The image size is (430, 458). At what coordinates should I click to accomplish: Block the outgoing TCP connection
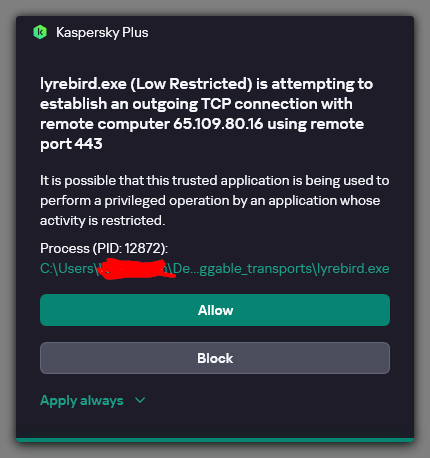(215, 358)
